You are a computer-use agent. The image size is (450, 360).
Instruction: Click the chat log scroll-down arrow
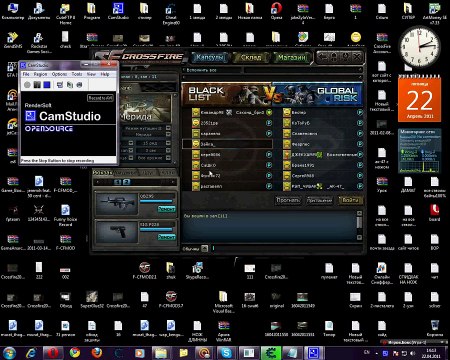pyautogui.click(x=359, y=237)
